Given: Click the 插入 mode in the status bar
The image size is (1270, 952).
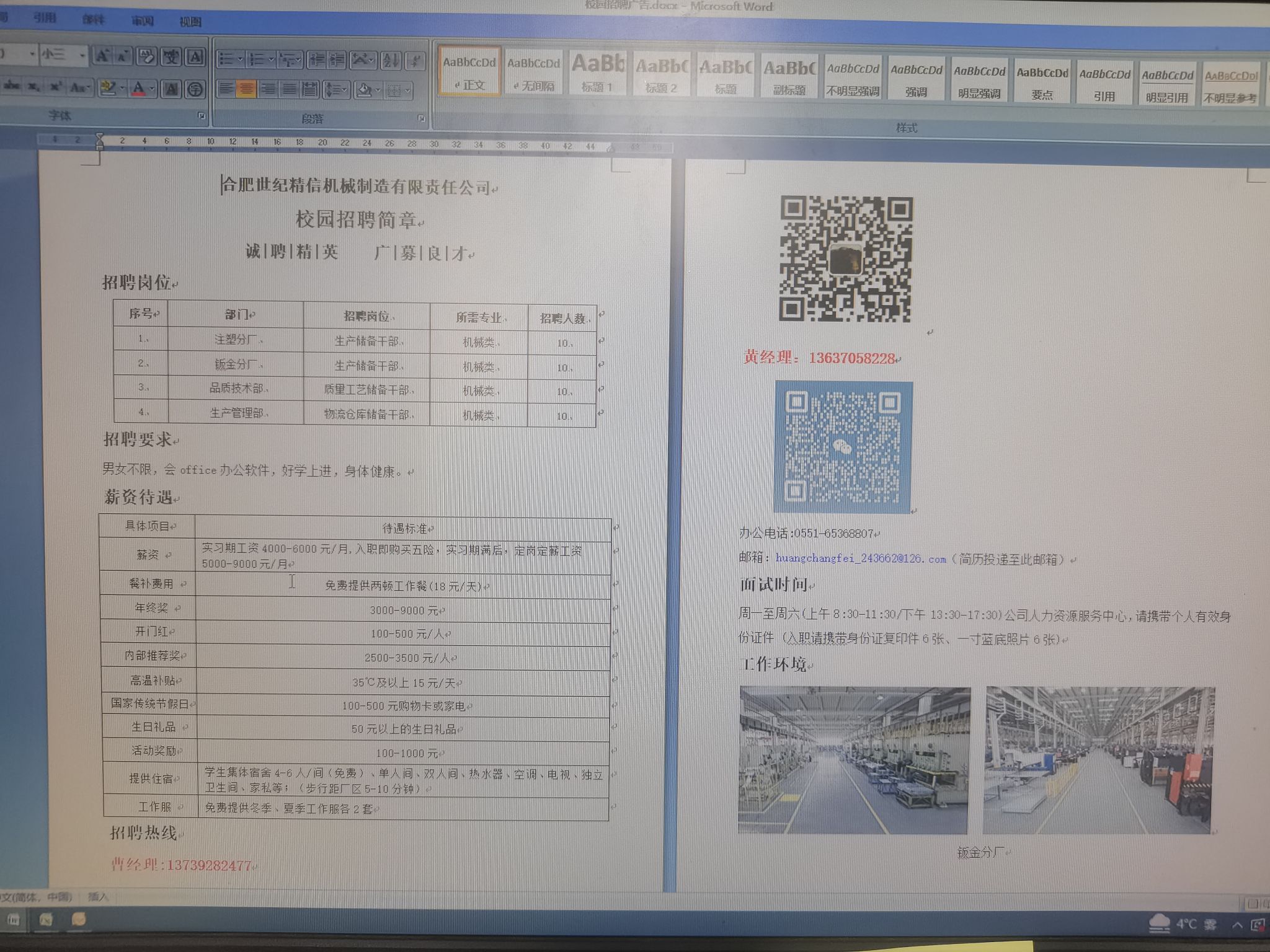Looking at the screenshot, I should (98, 897).
